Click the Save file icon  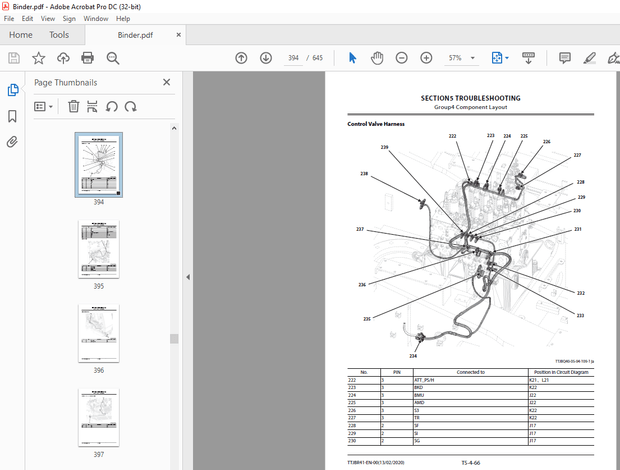(x=14, y=58)
